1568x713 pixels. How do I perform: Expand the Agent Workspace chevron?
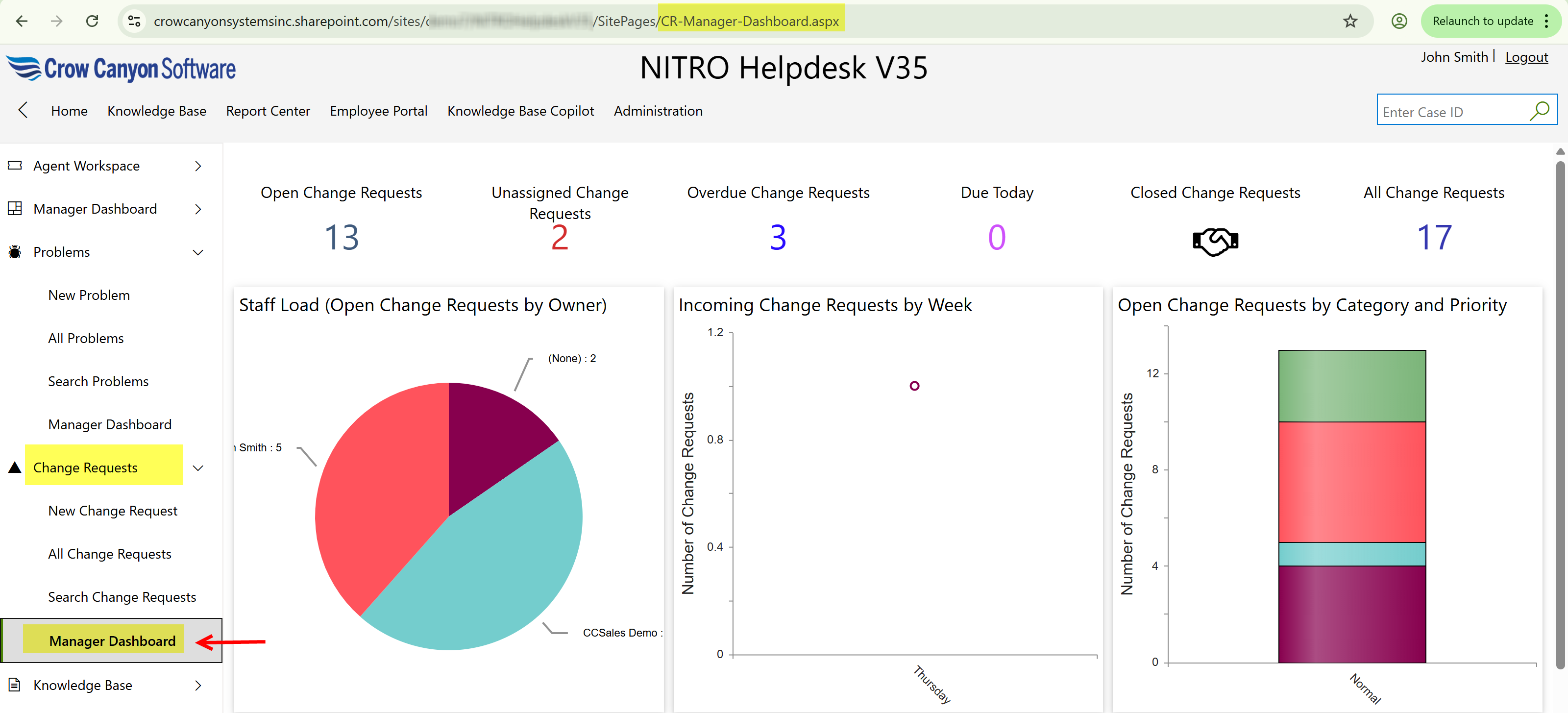[x=198, y=166]
